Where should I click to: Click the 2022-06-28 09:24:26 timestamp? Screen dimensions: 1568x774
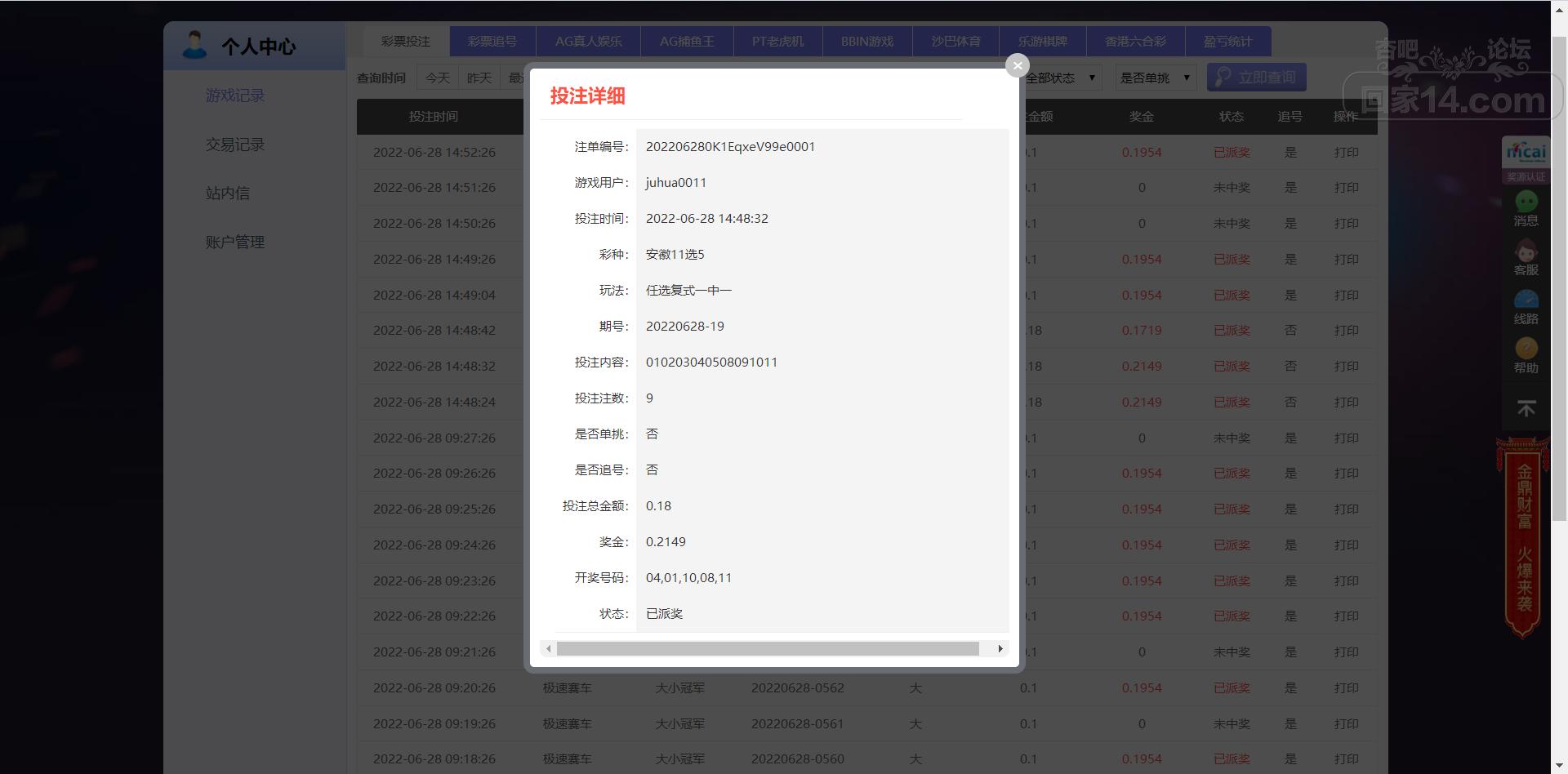click(434, 545)
